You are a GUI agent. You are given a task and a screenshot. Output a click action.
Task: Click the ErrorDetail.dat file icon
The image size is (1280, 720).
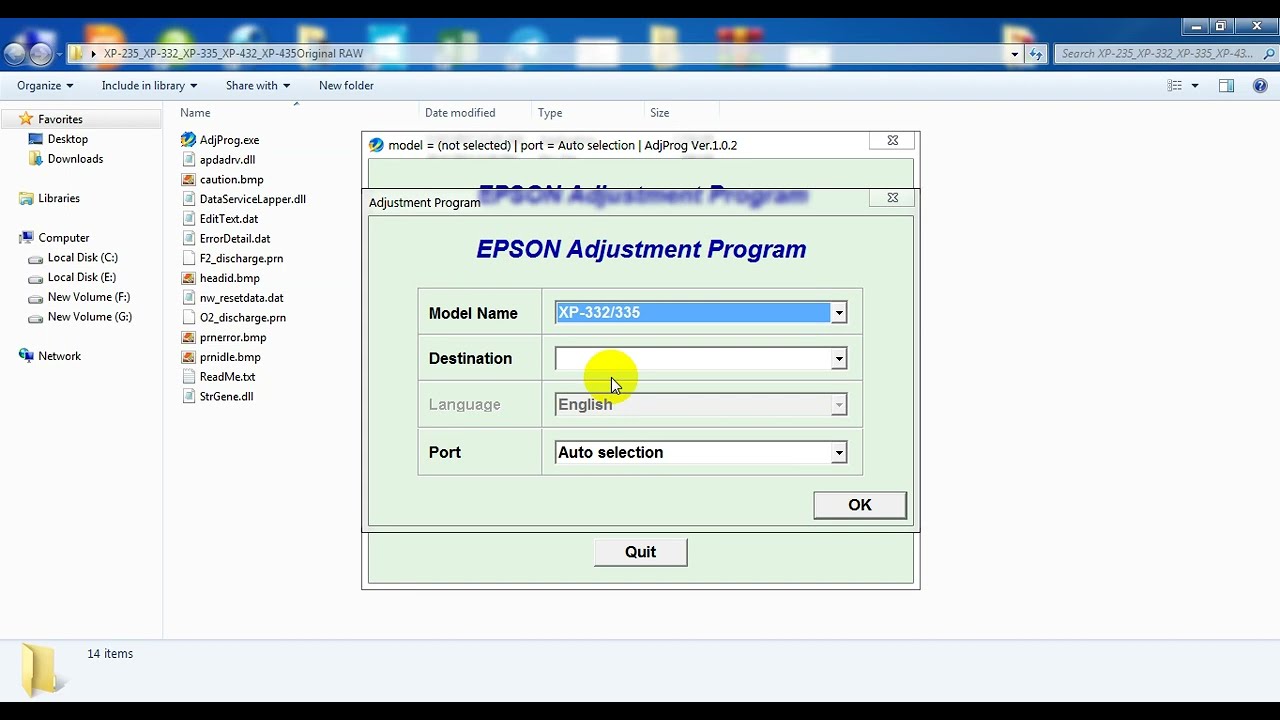(188, 239)
